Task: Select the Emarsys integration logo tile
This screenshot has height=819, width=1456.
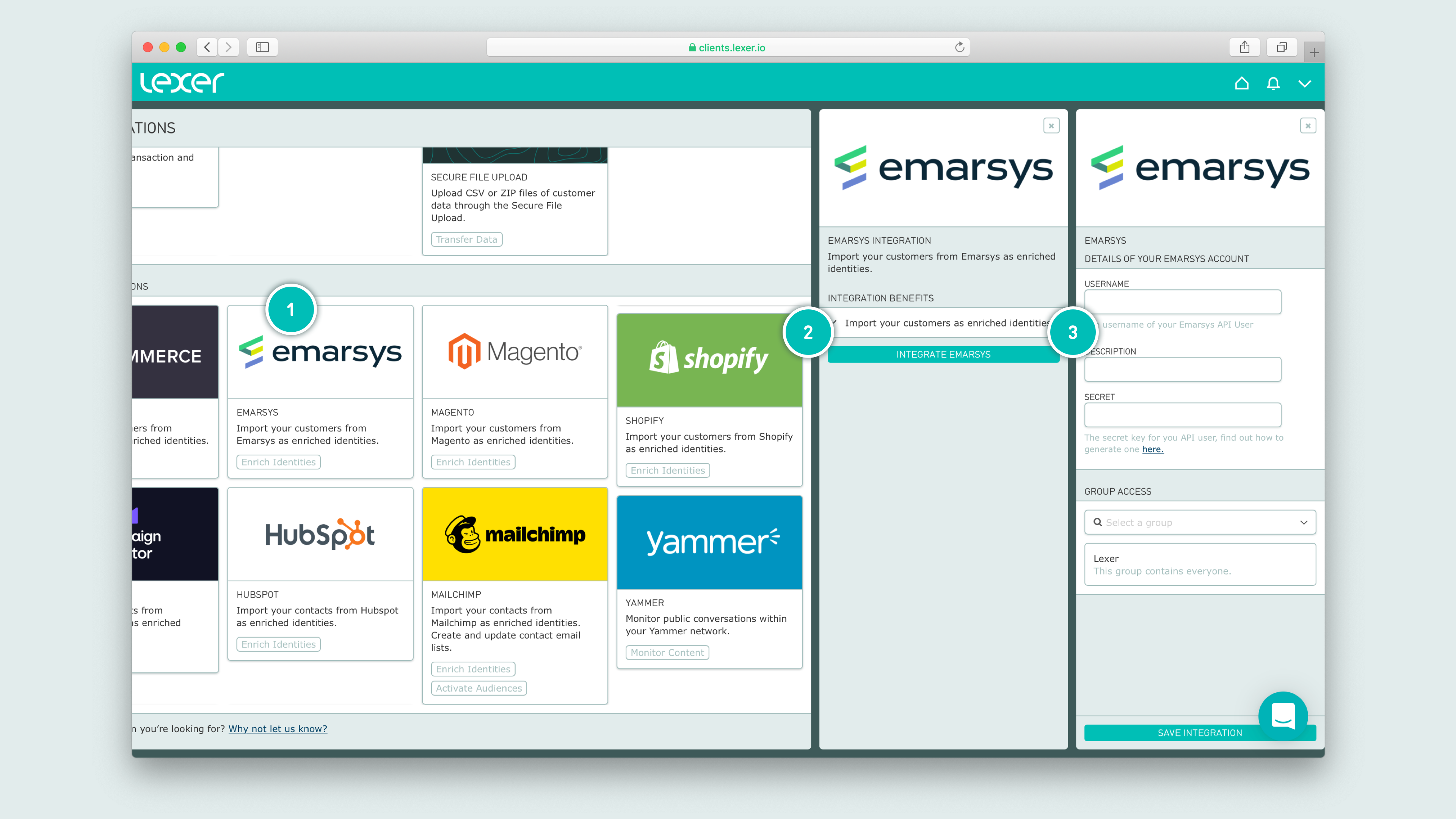Action: 320,352
